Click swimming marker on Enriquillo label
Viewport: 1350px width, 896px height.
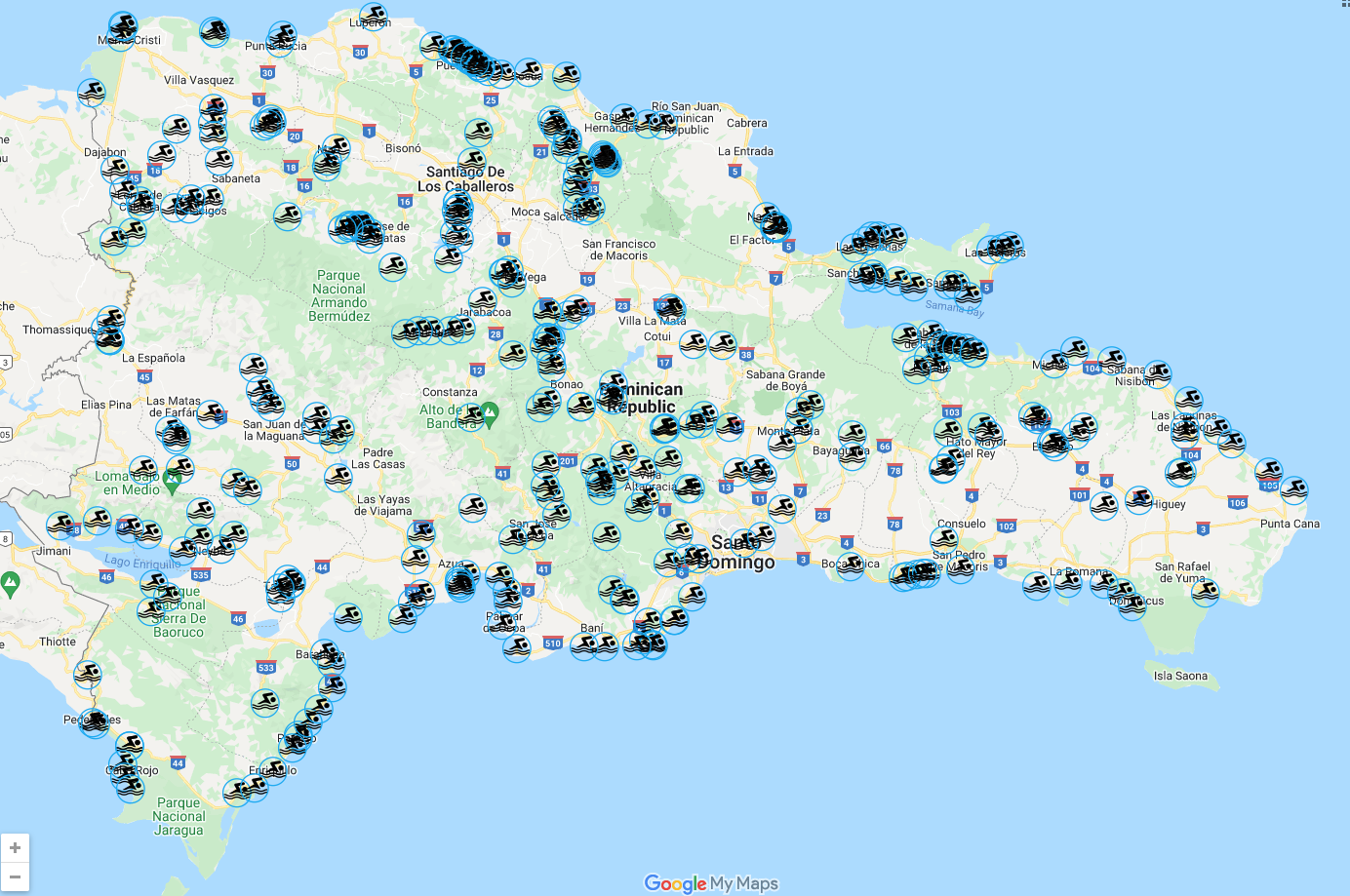[x=274, y=771]
